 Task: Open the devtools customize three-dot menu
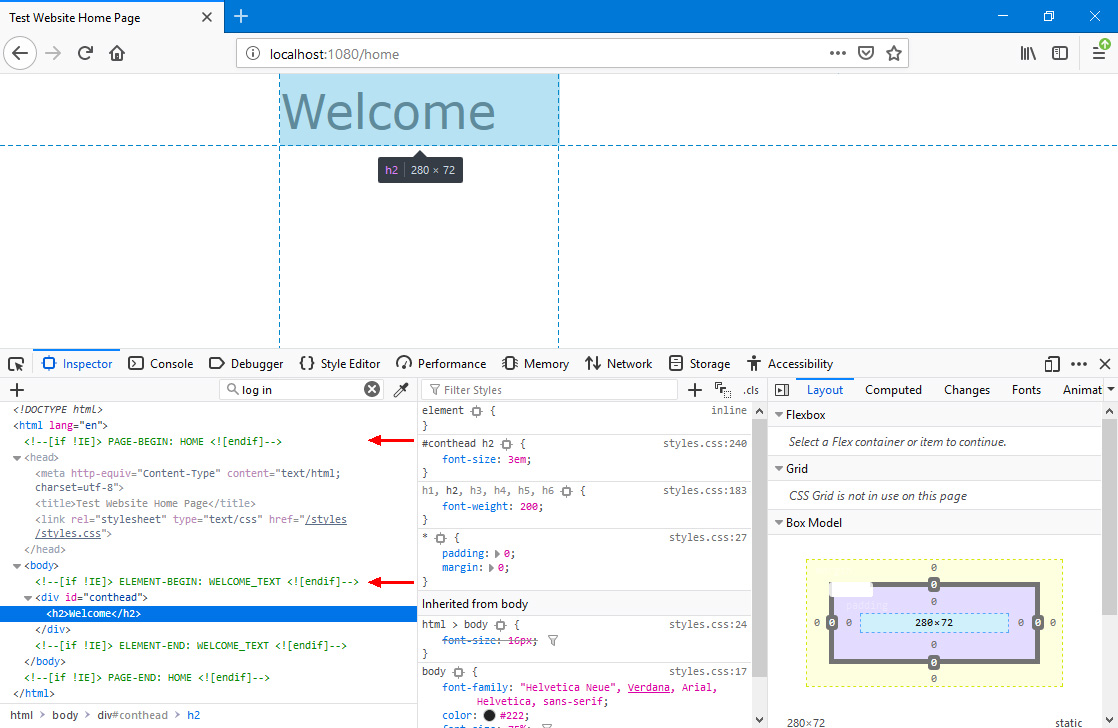tap(1079, 364)
